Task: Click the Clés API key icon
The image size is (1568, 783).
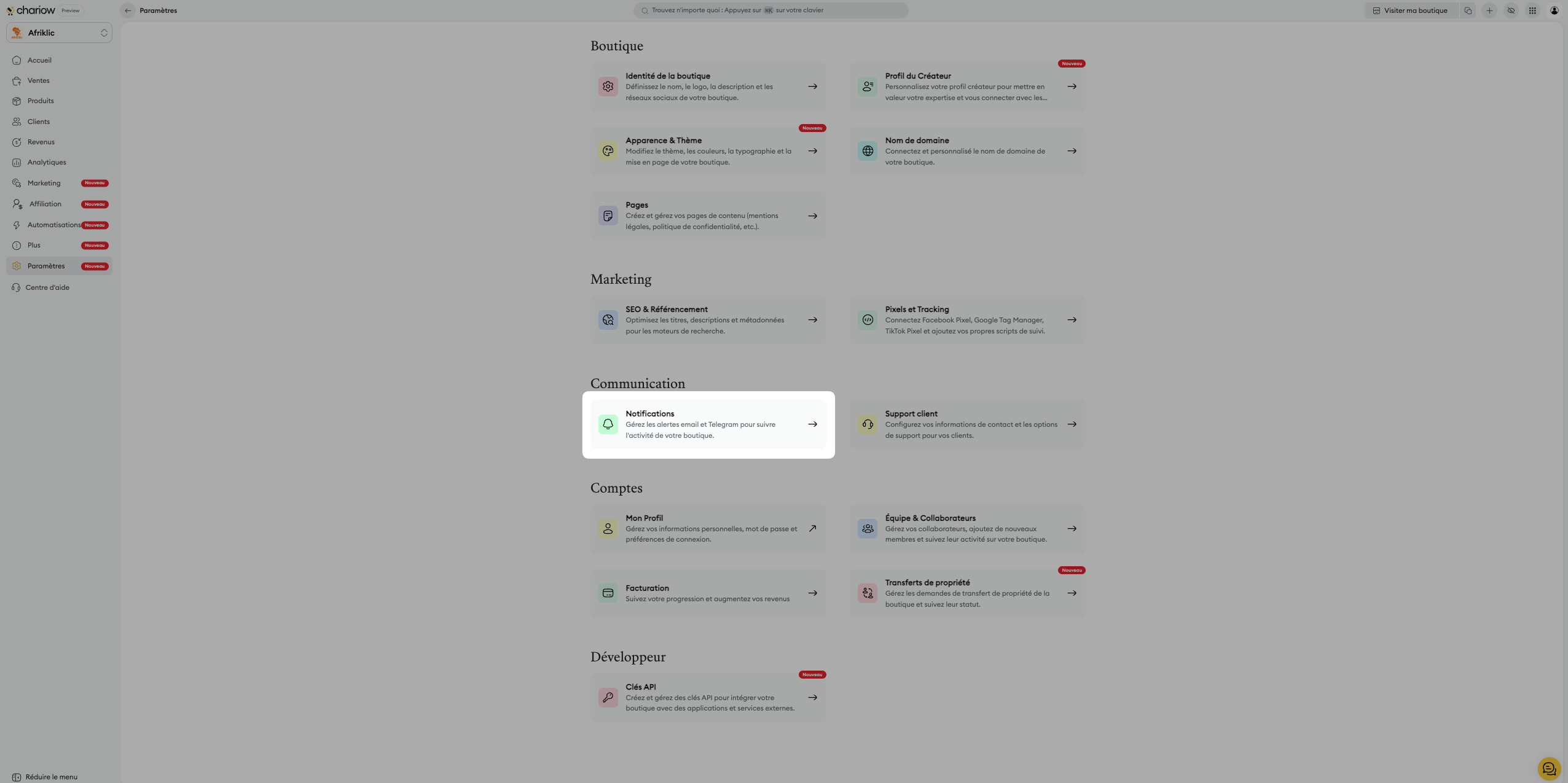Action: click(x=608, y=697)
